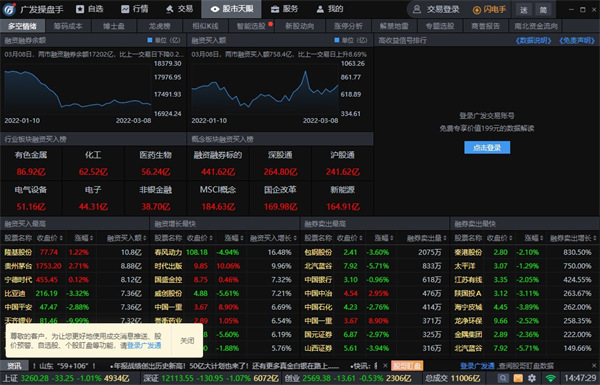This screenshot has height=385, width=600.
Task: Click the 迷 mini mode button
Action: 524,10
